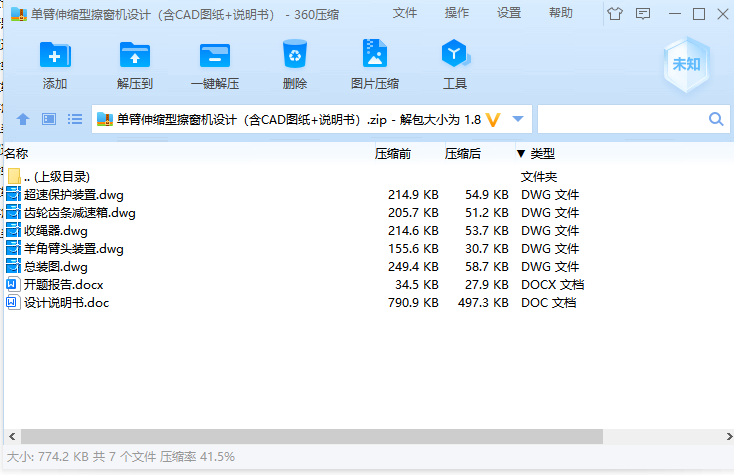Select the file name 超速保护装置.dwg

(74, 195)
